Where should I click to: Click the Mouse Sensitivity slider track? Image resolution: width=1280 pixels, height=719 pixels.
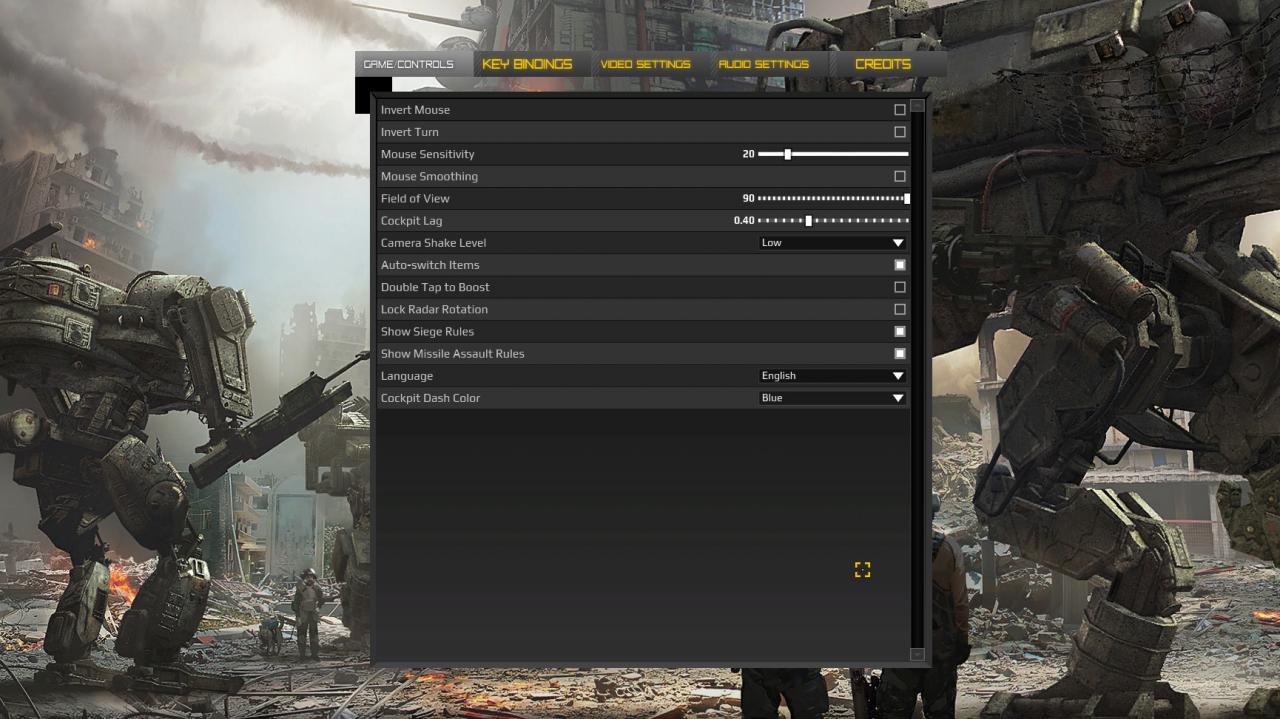coord(833,154)
